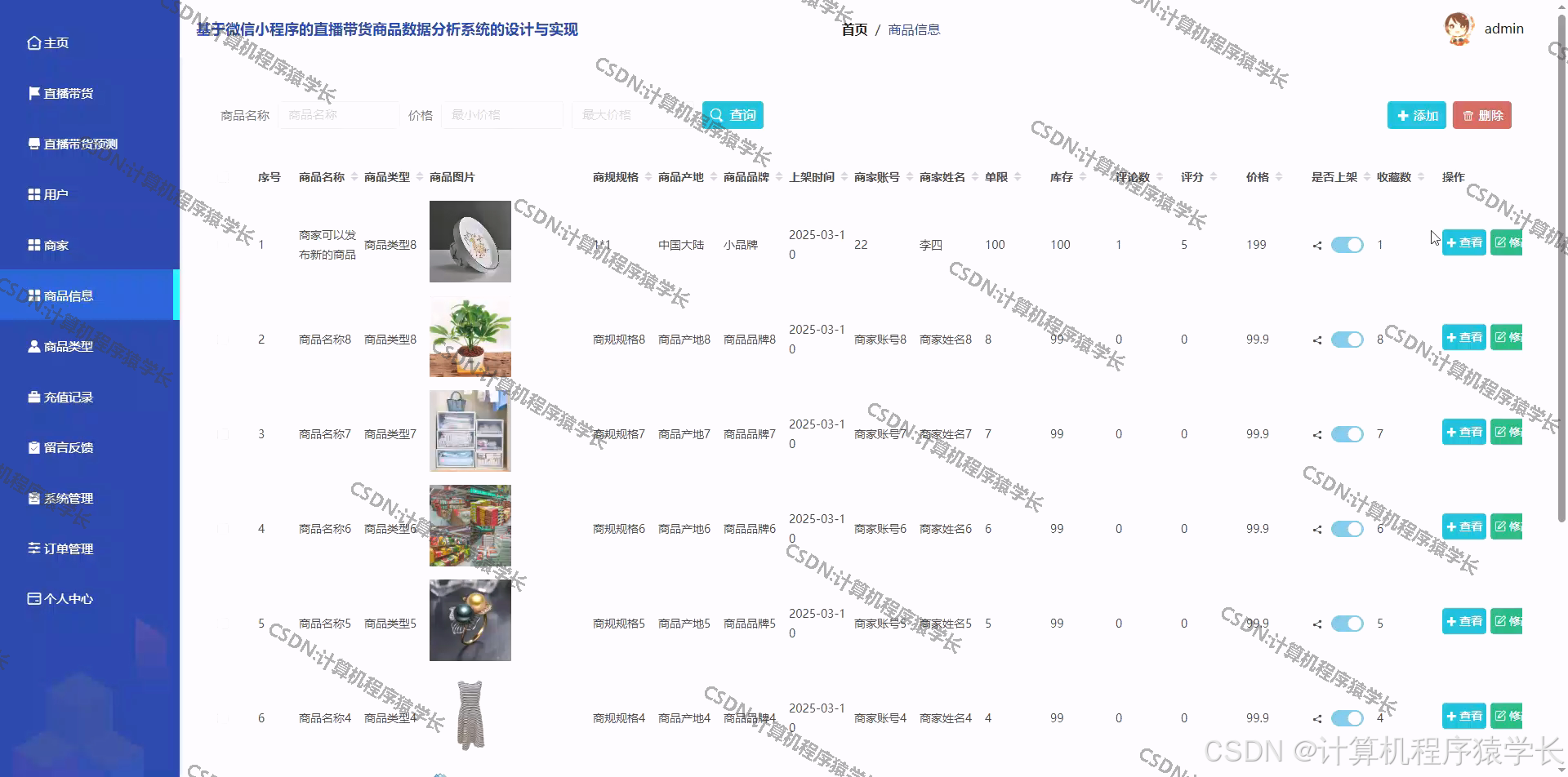Sort by the 库存 column arrows
This screenshot has width=1568, height=777.
(x=1083, y=177)
